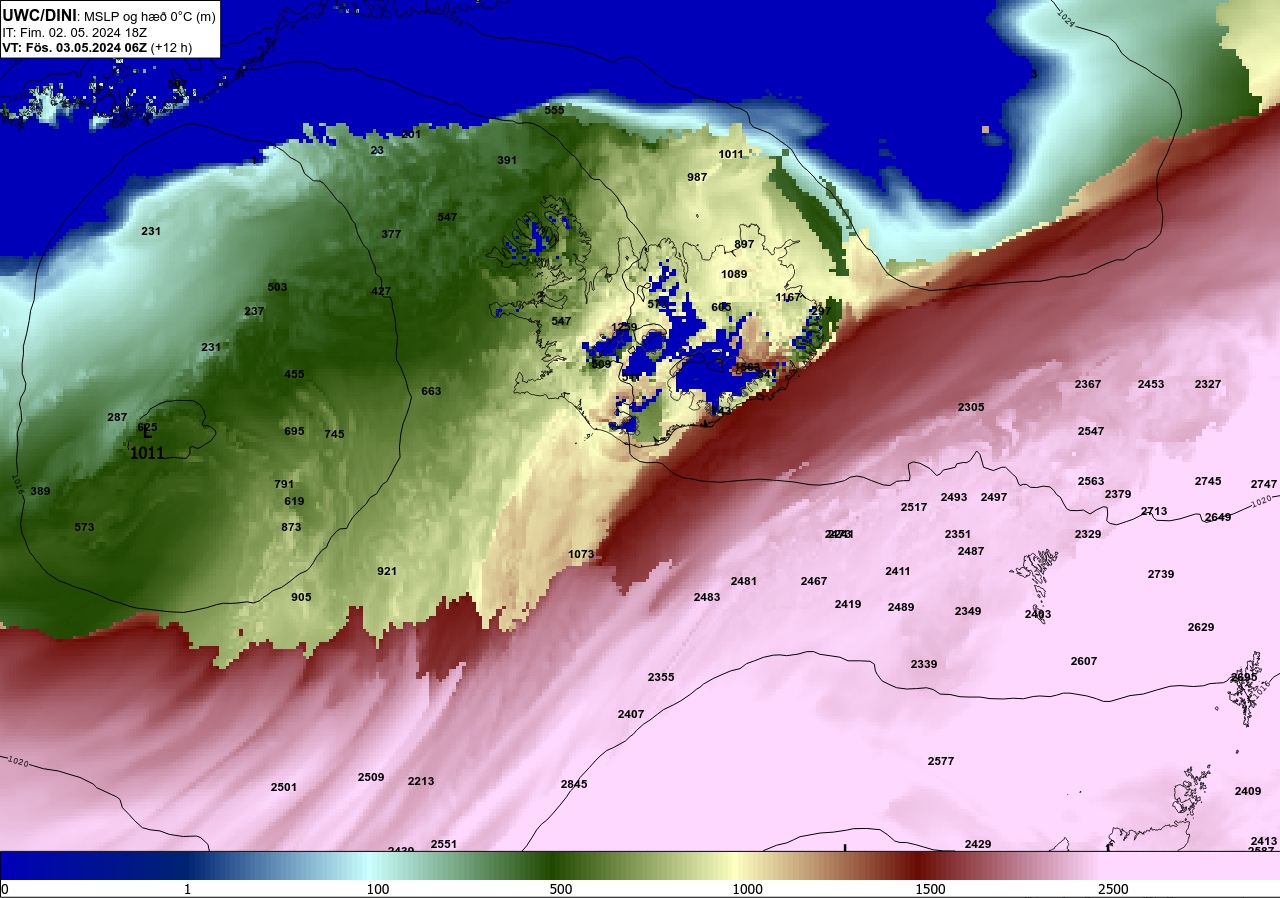Click the 905 height value

pos(301,597)
